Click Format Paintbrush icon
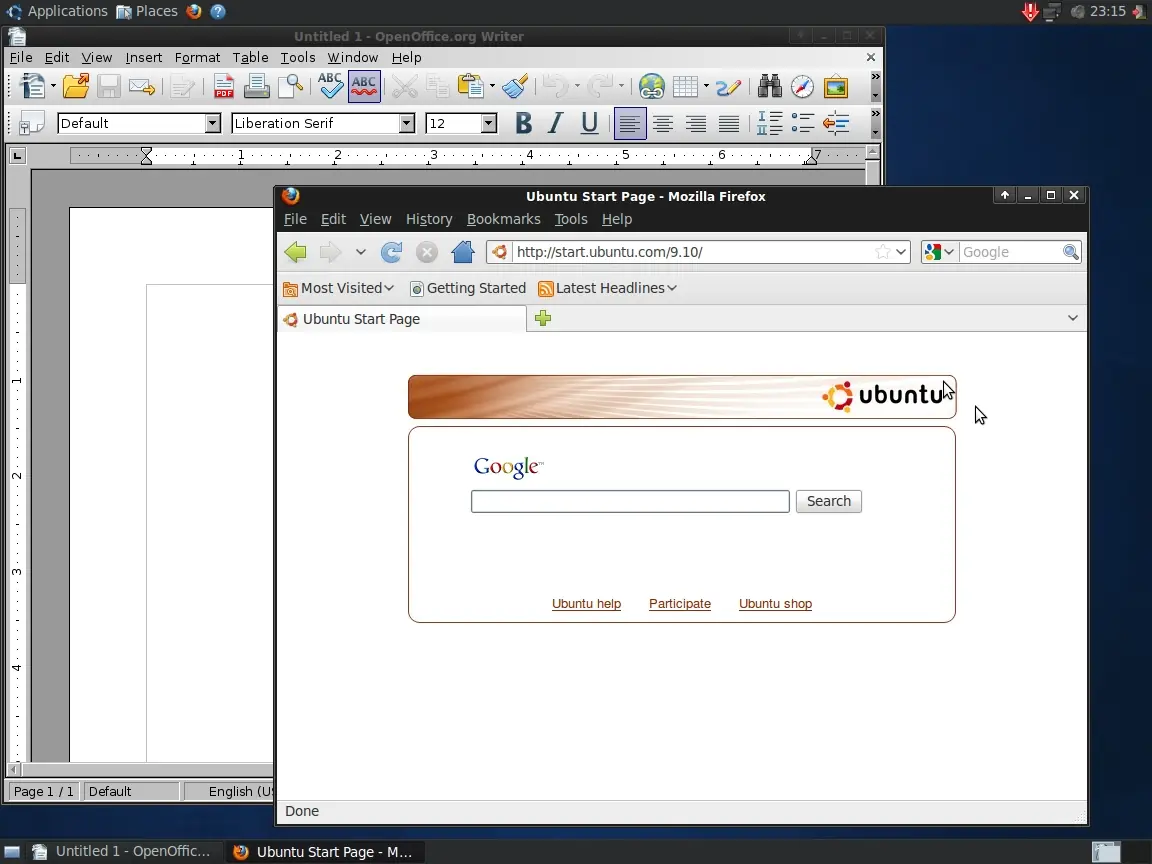Image resolution: width=1152 pixels, height=864 pixels. [x=514, y=87]
